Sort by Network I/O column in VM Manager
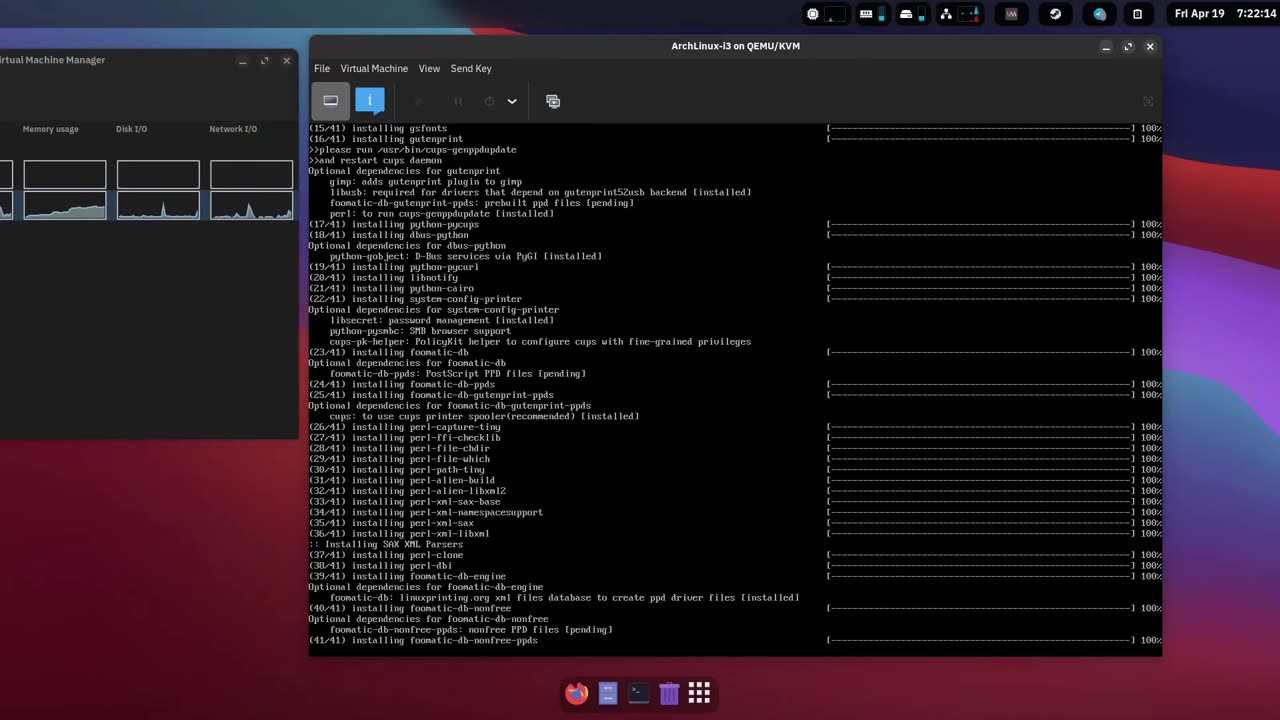The height and width of the screenshot is (720, 1280). point(233,129)
